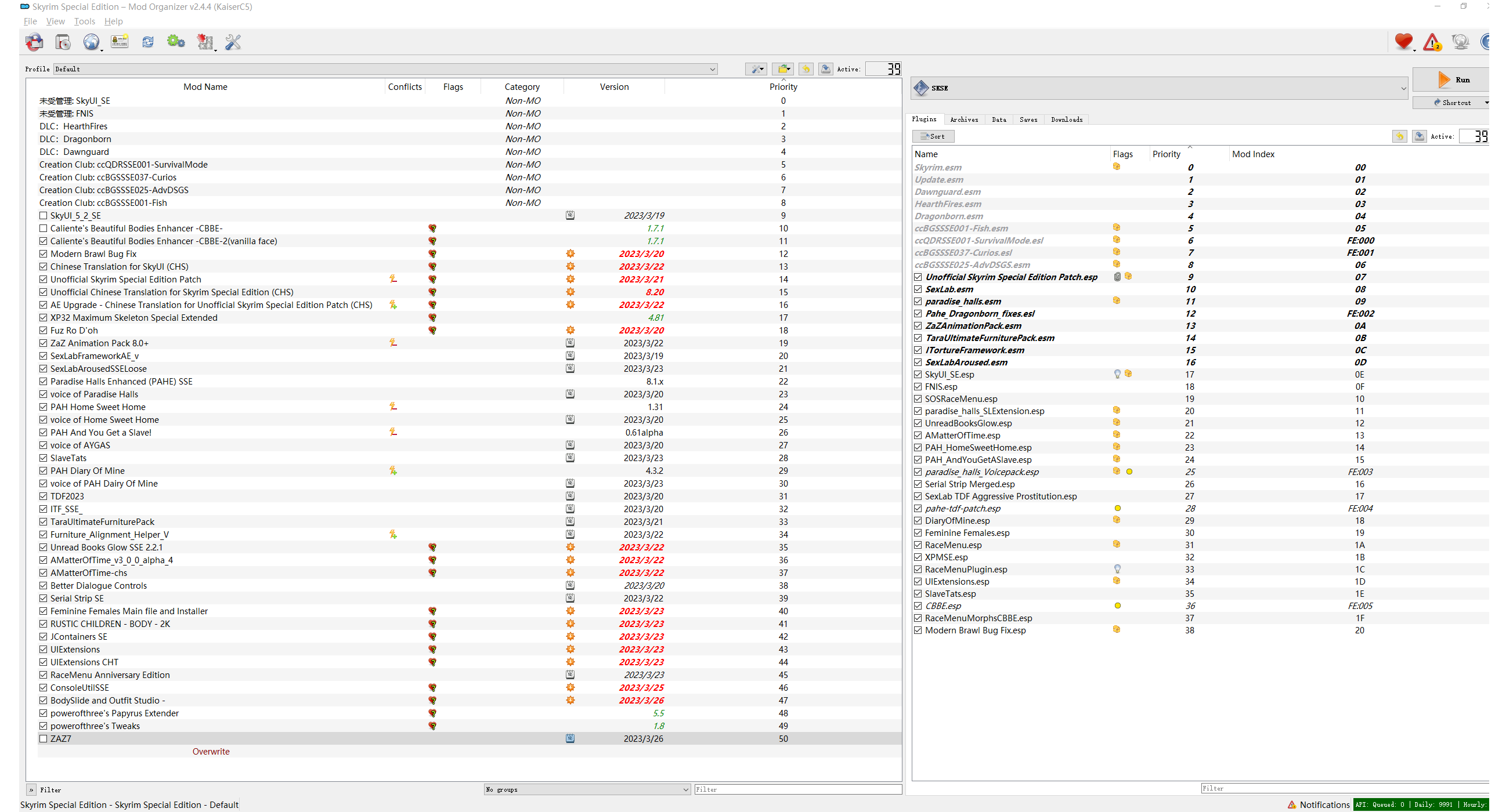
Task: Switch to the Downloads tab
Action: [x=1066, y=119]
